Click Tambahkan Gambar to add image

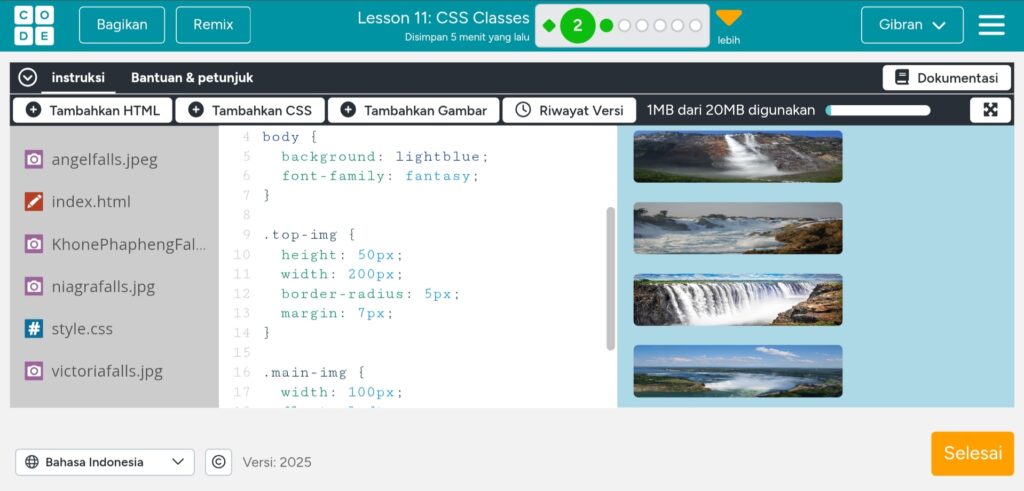pos(412,110)
